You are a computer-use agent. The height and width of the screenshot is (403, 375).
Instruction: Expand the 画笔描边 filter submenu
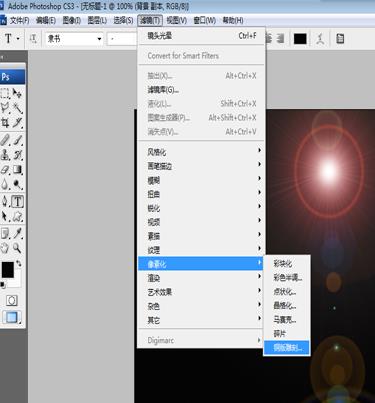point(201,166)
